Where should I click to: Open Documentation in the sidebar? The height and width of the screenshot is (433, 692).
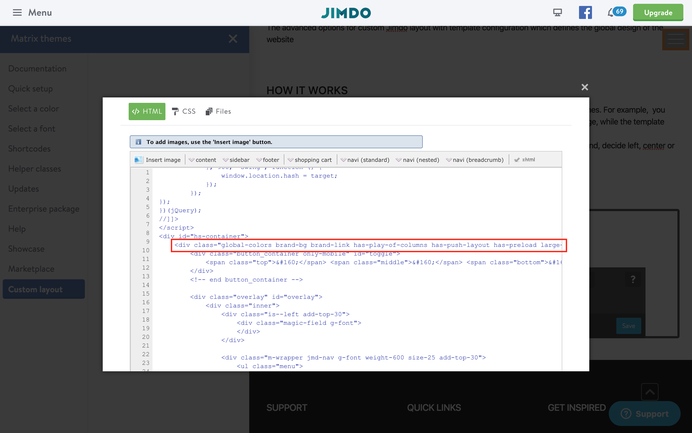[x=38, y=69]
